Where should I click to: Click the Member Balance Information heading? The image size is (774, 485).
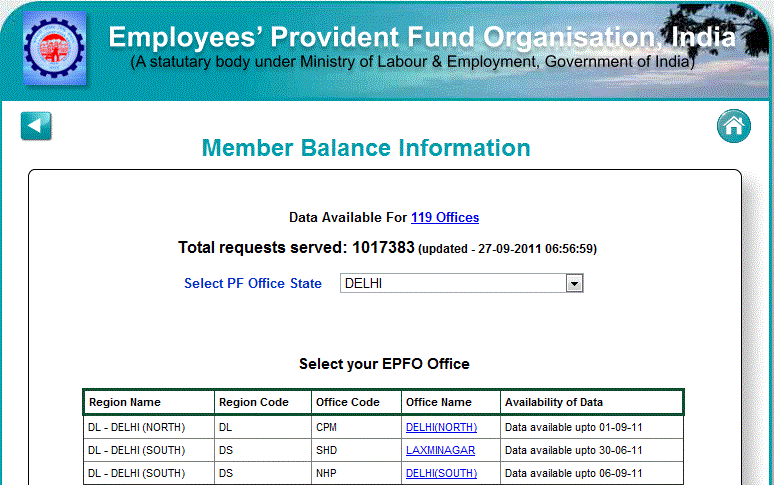[x=366, y=148]
